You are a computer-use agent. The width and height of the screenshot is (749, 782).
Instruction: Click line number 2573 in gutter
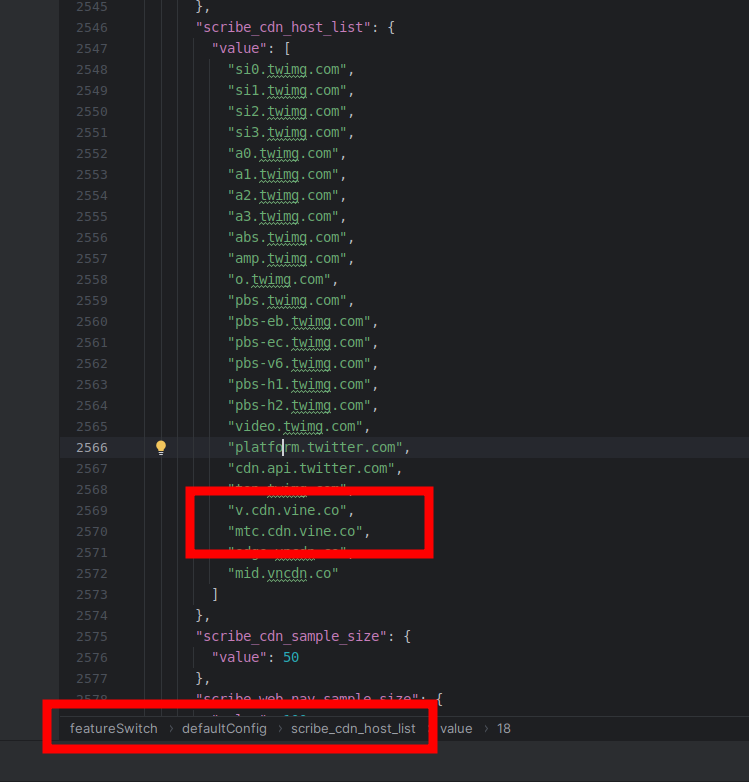click(x=92, y=595)
